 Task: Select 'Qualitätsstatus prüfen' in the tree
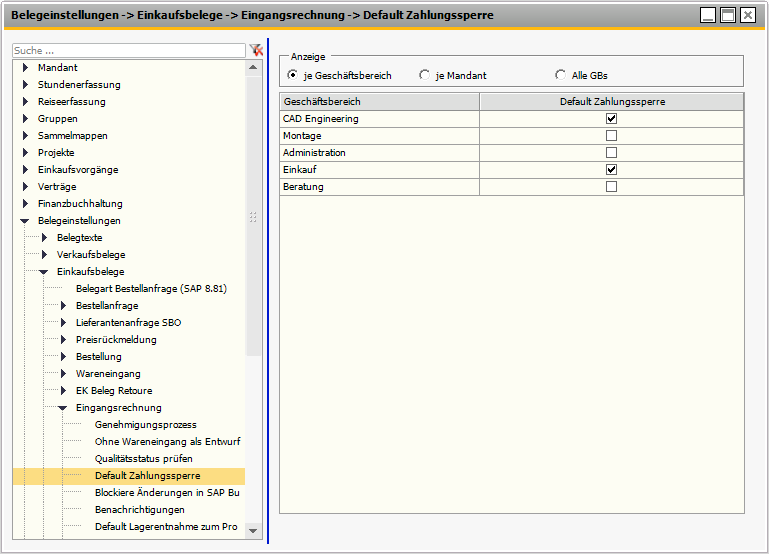(x=143, y=459)
